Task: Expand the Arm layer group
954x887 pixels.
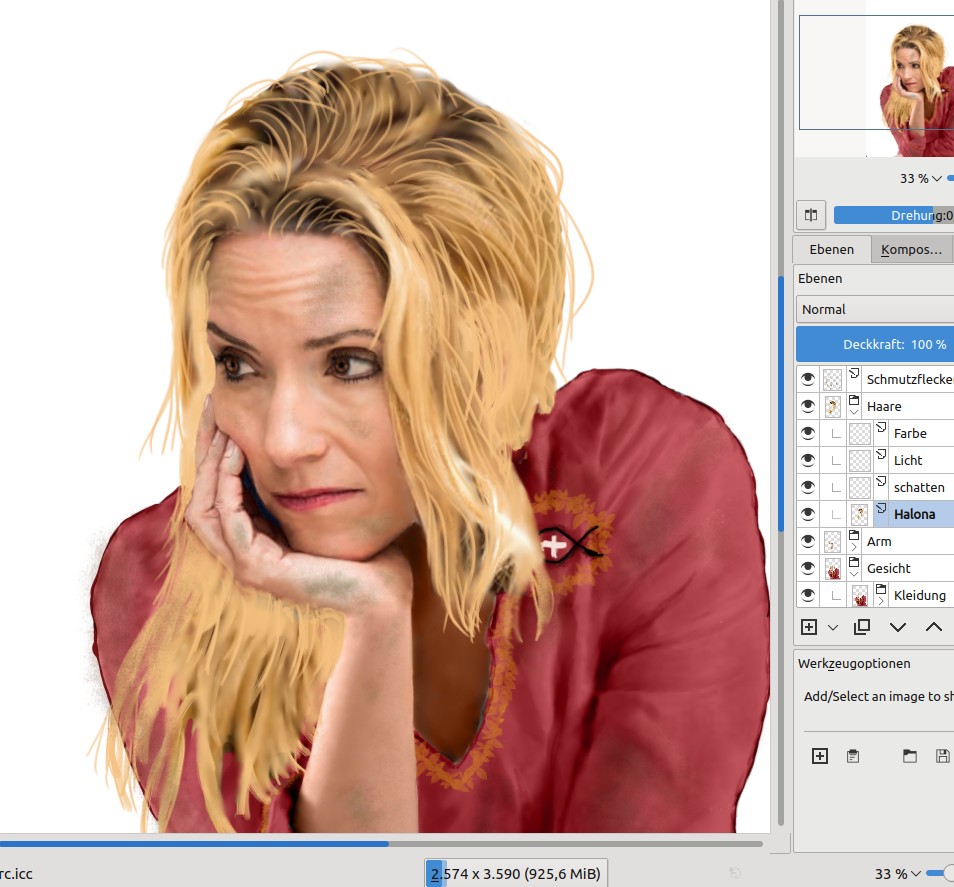Action: click(854, 547)
